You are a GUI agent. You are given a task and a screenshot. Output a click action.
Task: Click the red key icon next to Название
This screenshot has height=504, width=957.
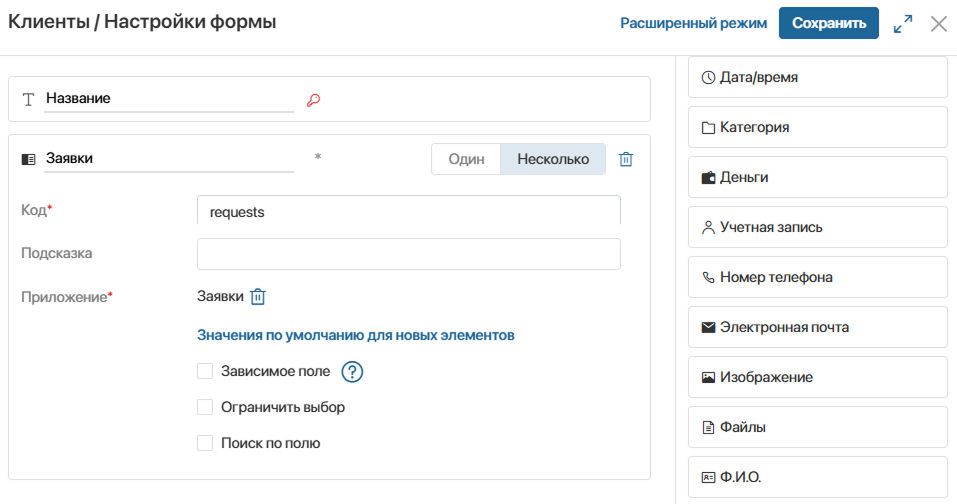click(x=313, y=100)
